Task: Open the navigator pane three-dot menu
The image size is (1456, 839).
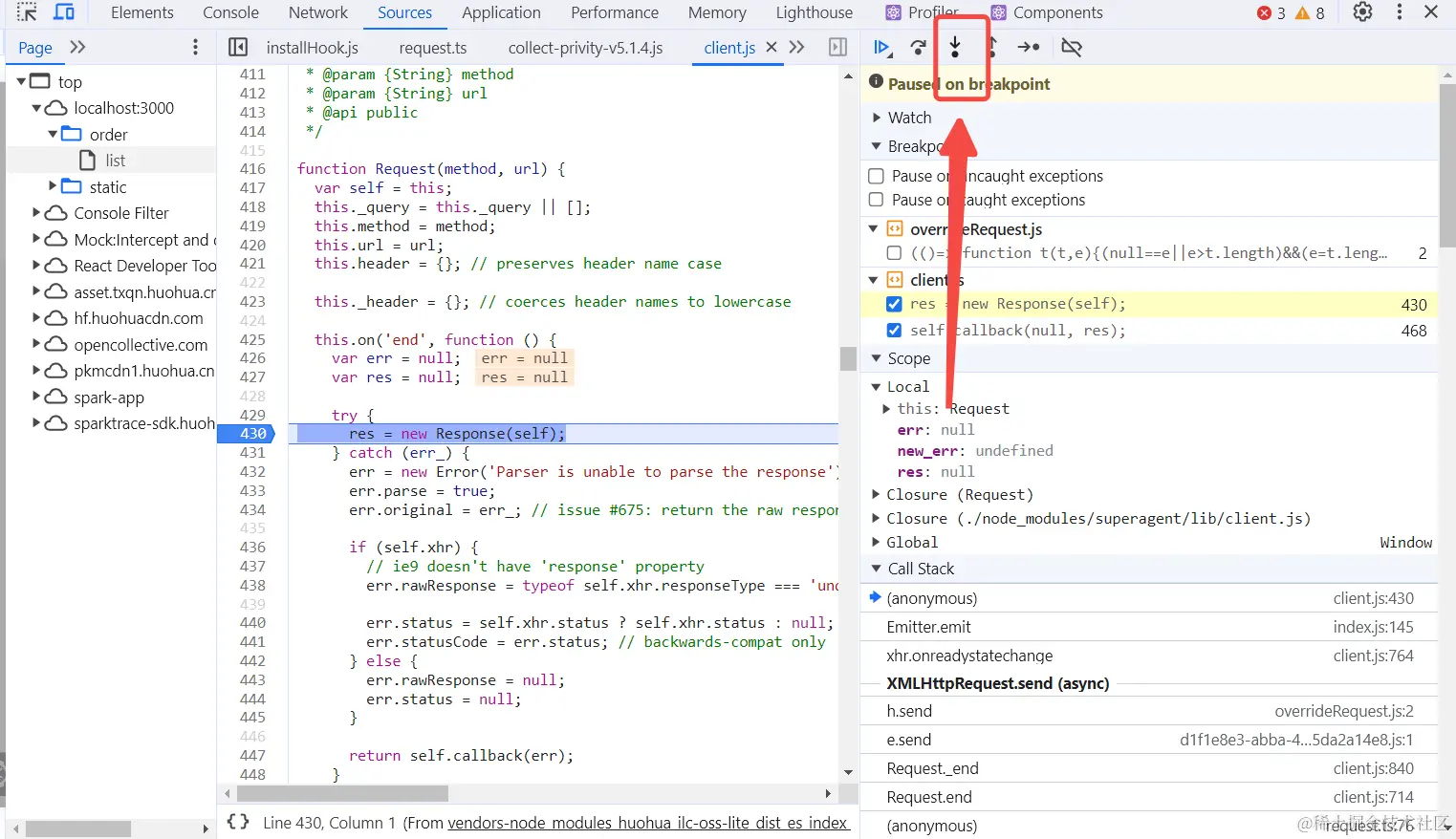Action: [196, 47]
